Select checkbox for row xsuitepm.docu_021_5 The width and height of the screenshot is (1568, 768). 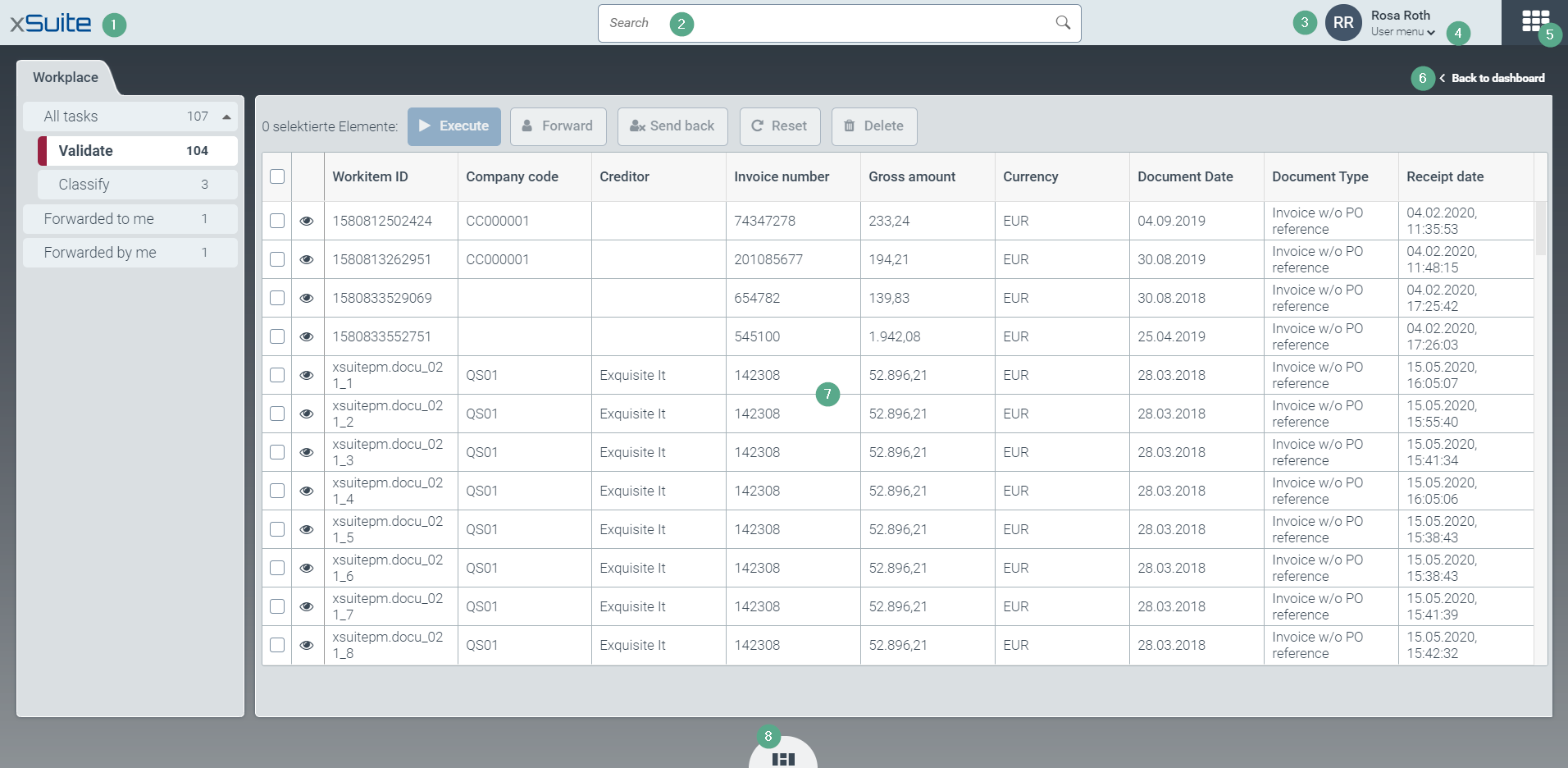[277, 529]
